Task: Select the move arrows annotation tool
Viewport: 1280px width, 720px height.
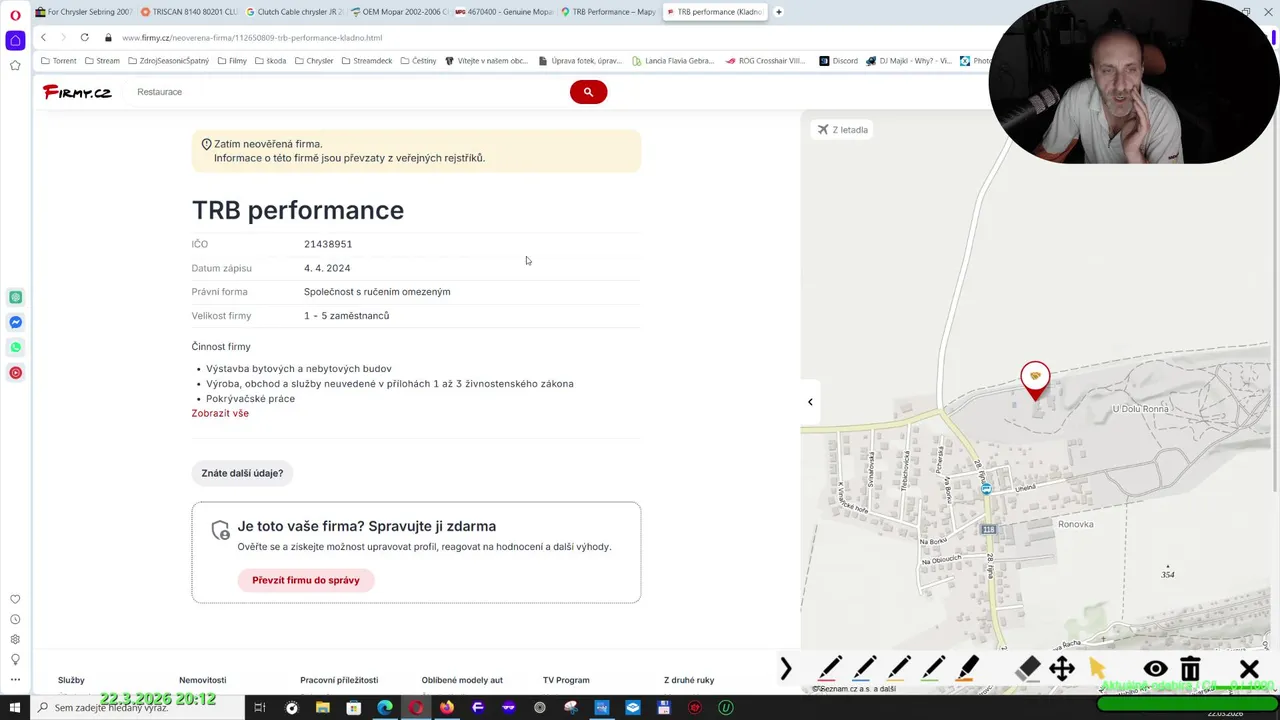Action: pos(1062,668)
